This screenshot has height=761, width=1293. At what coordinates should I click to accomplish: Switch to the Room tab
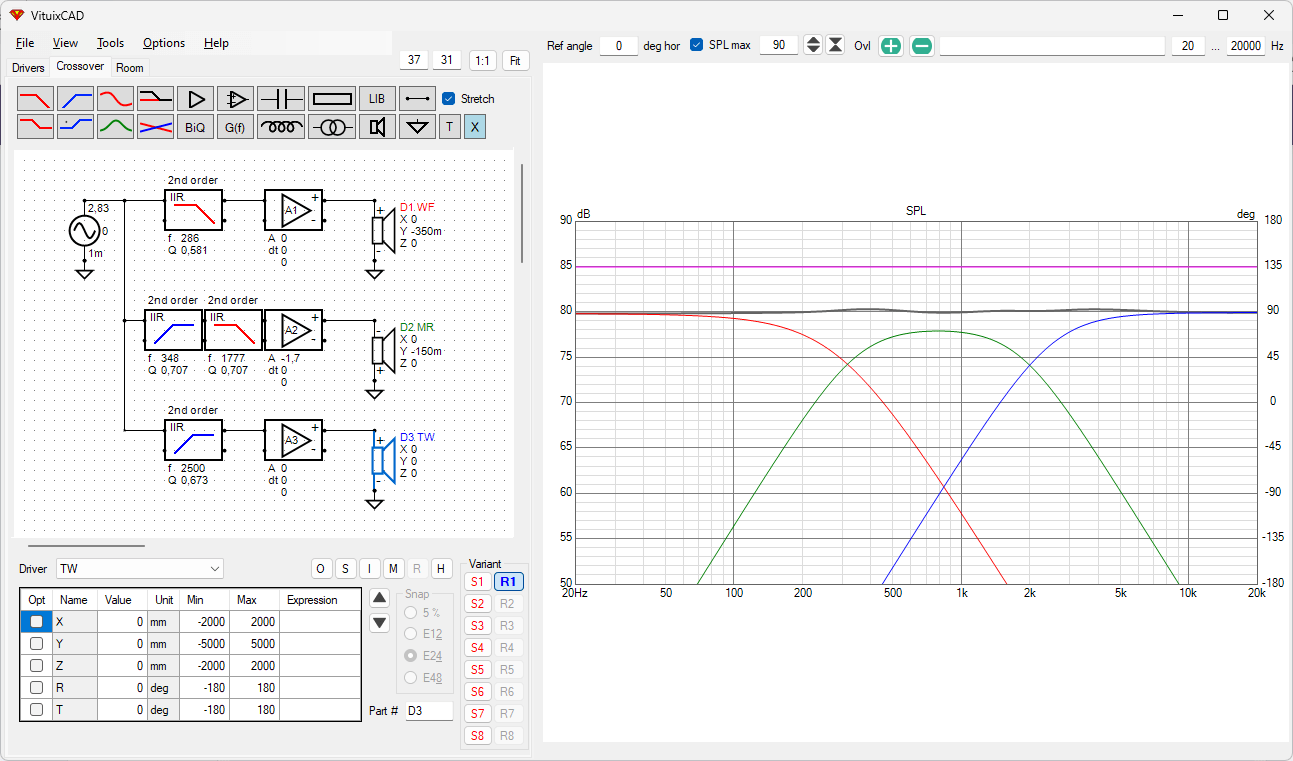point(130,68)
